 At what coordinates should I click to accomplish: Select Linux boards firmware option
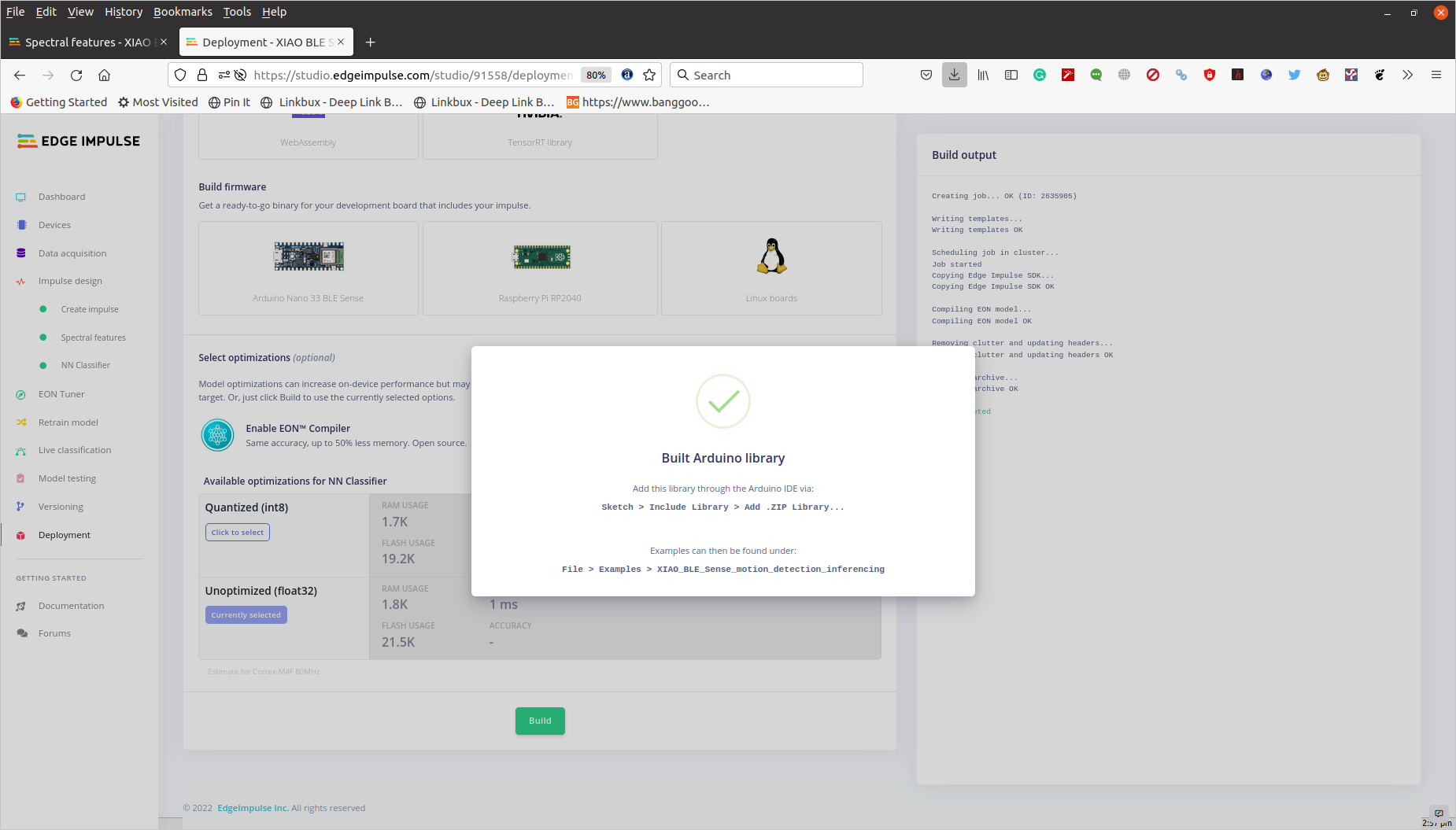771,268
